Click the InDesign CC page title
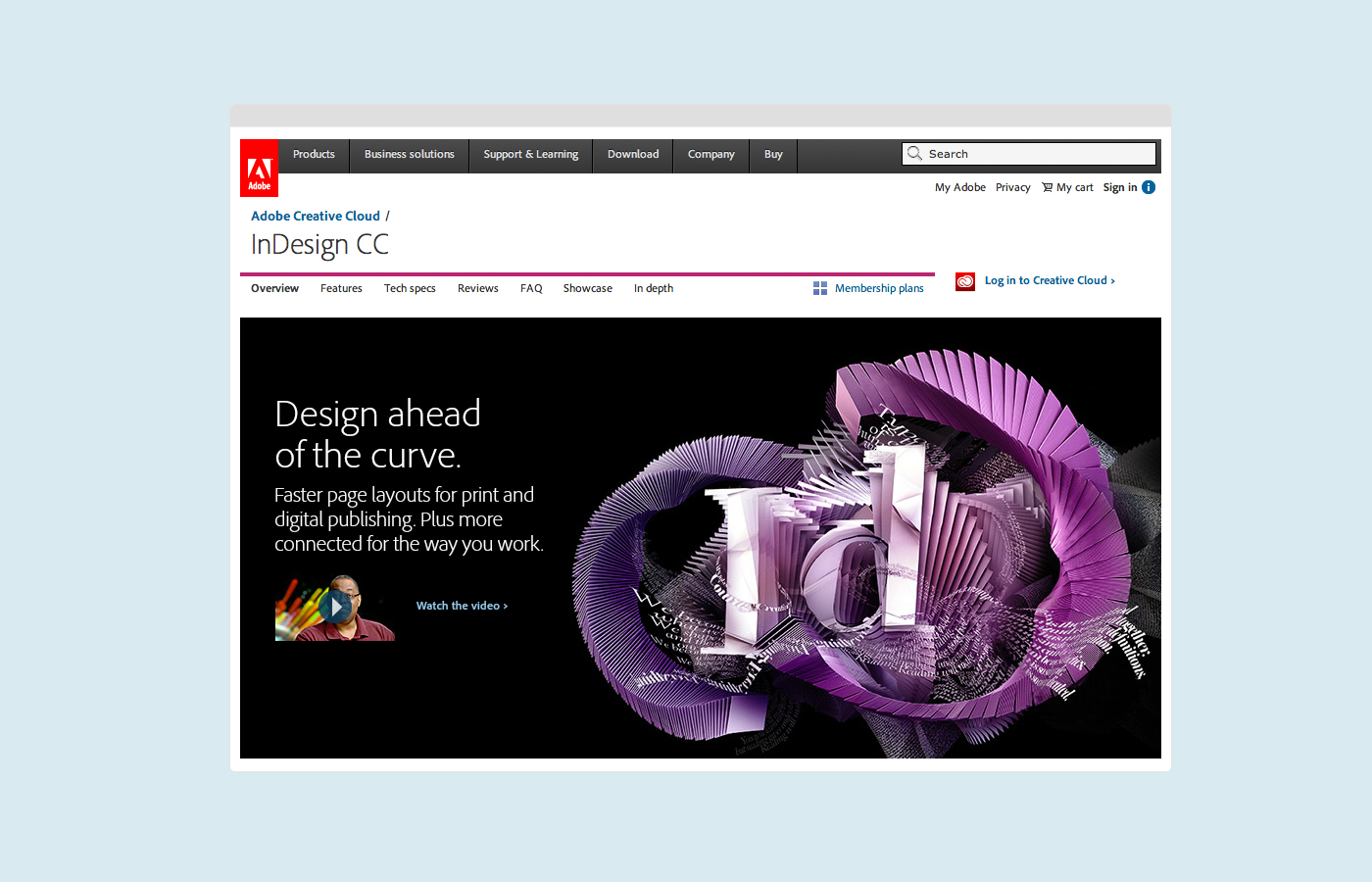 (x=319, y=244)
